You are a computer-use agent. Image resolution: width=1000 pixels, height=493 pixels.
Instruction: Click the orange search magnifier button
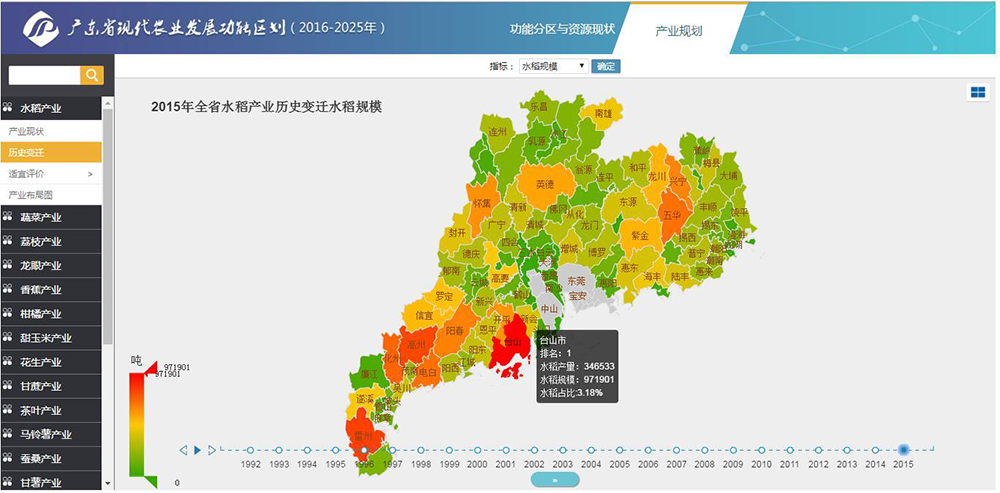tap(91, 75)
